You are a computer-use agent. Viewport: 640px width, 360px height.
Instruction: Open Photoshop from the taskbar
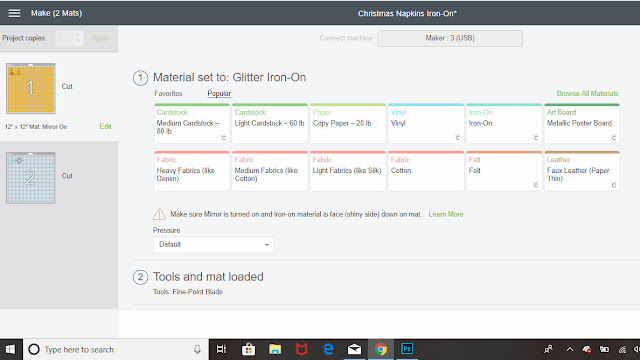coord(407,349)
